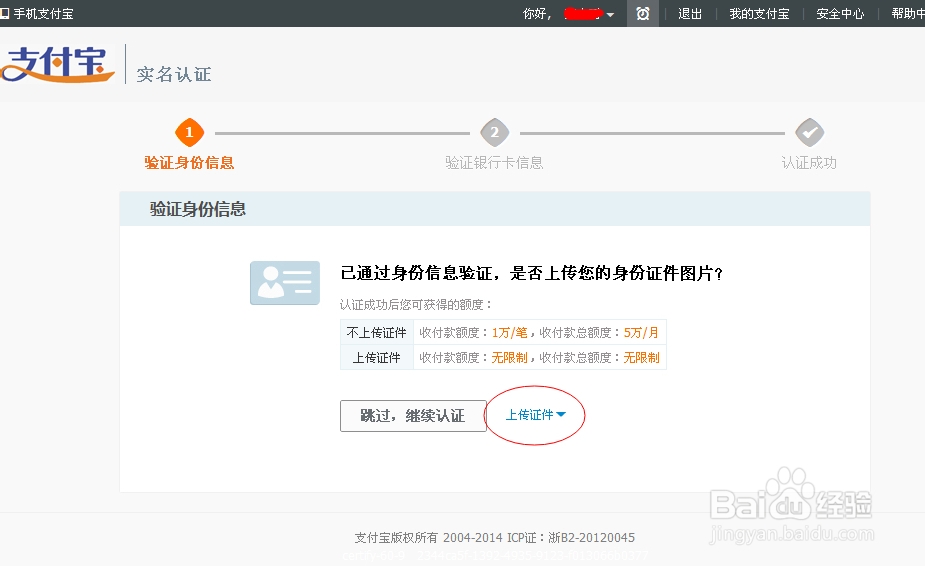Click the 退出 logout link

(690, 14)
